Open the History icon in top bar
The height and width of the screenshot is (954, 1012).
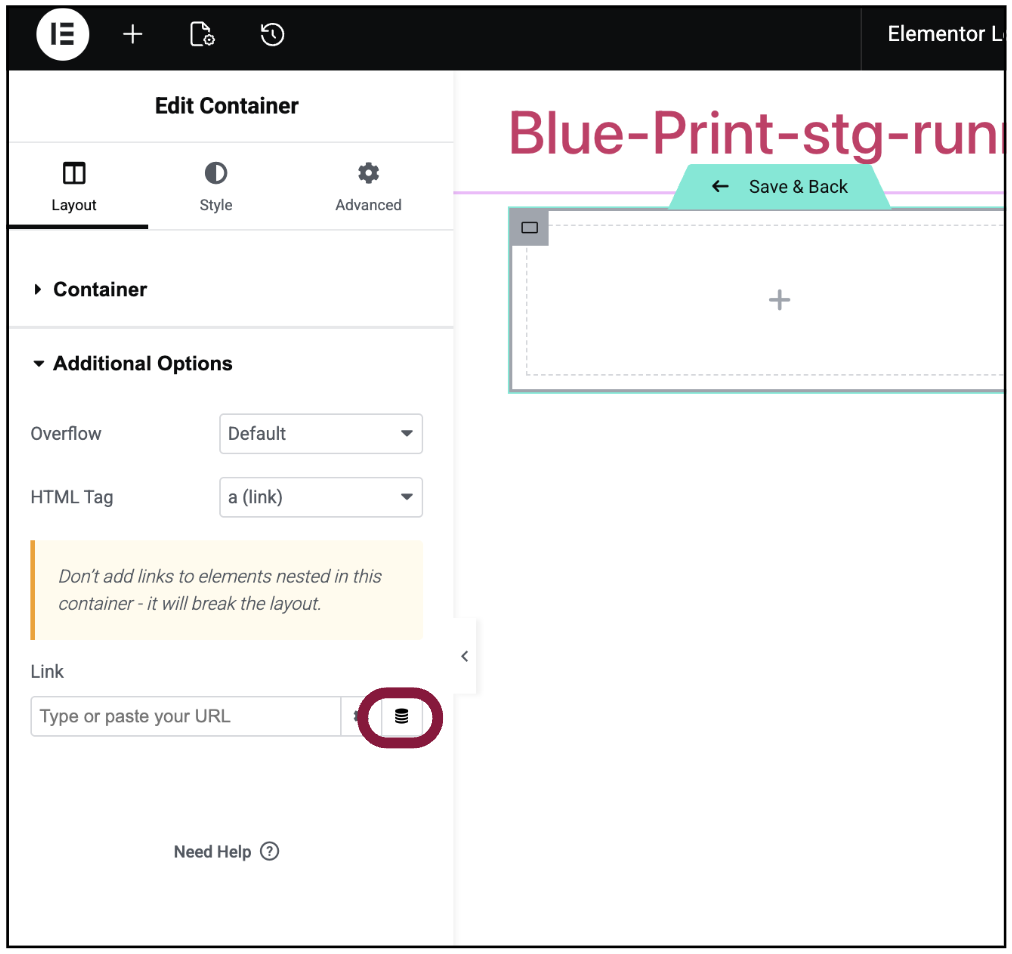click(272, 35)
